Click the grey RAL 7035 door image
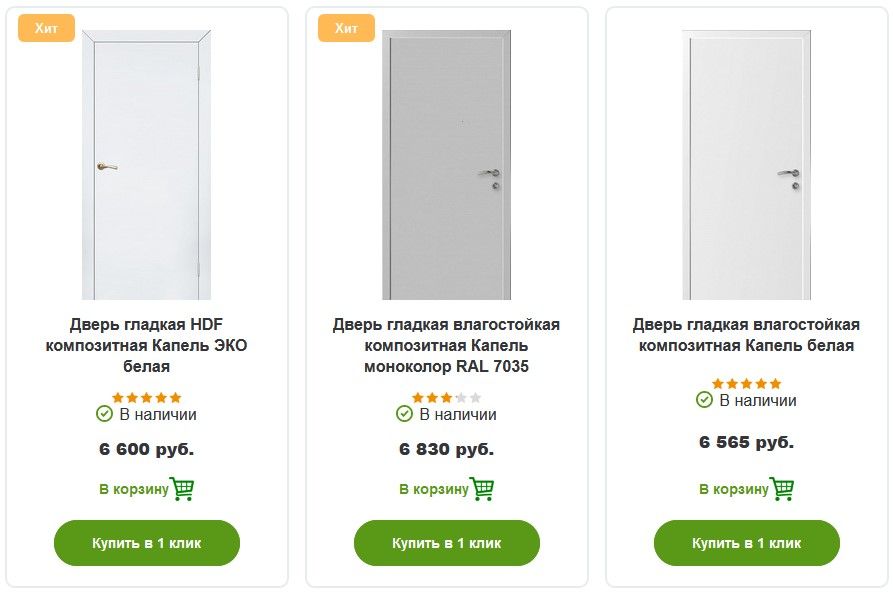The height and width of the screenshot is (592, 893). click(x=446, y=165)
